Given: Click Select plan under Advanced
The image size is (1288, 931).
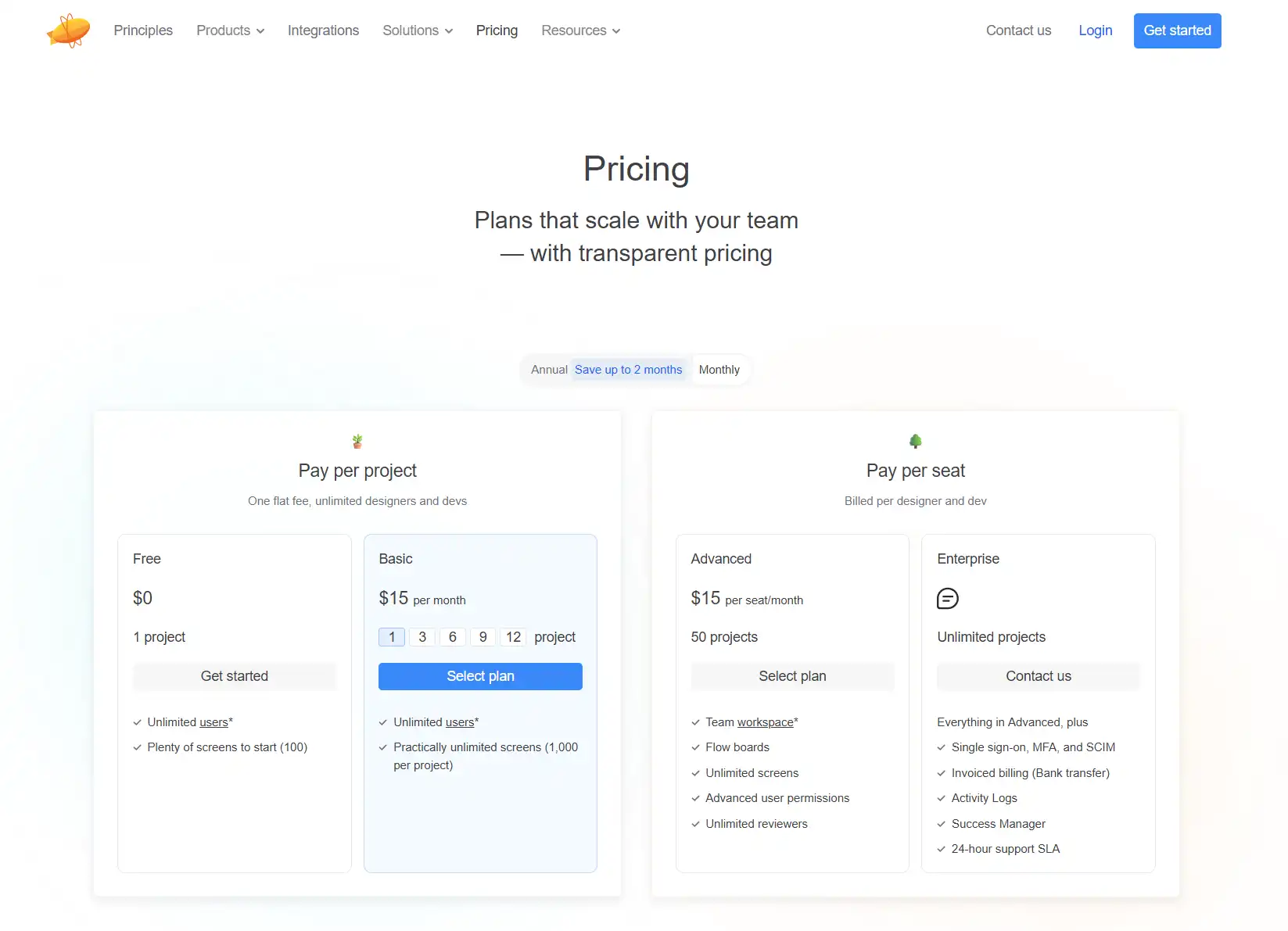Looking at the screenshot, I should point(792,676).
